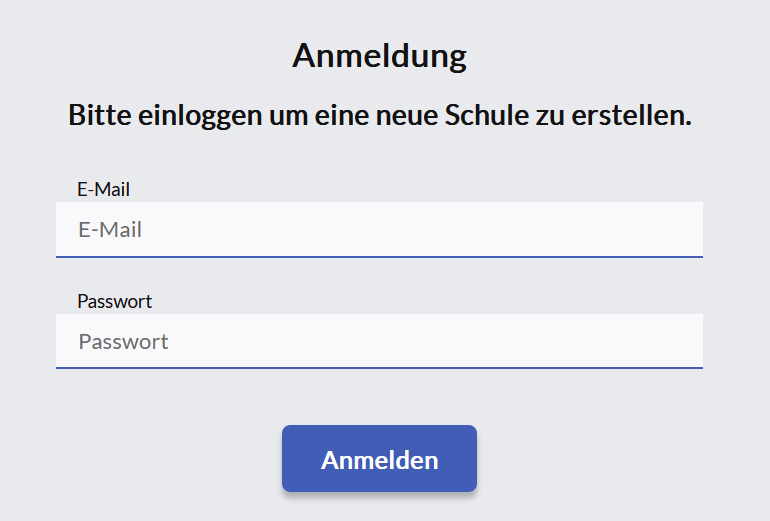Viewport: 770px width, 521px height.
Task: Click the Passwort placeholder text
Action: click(123, 342)
